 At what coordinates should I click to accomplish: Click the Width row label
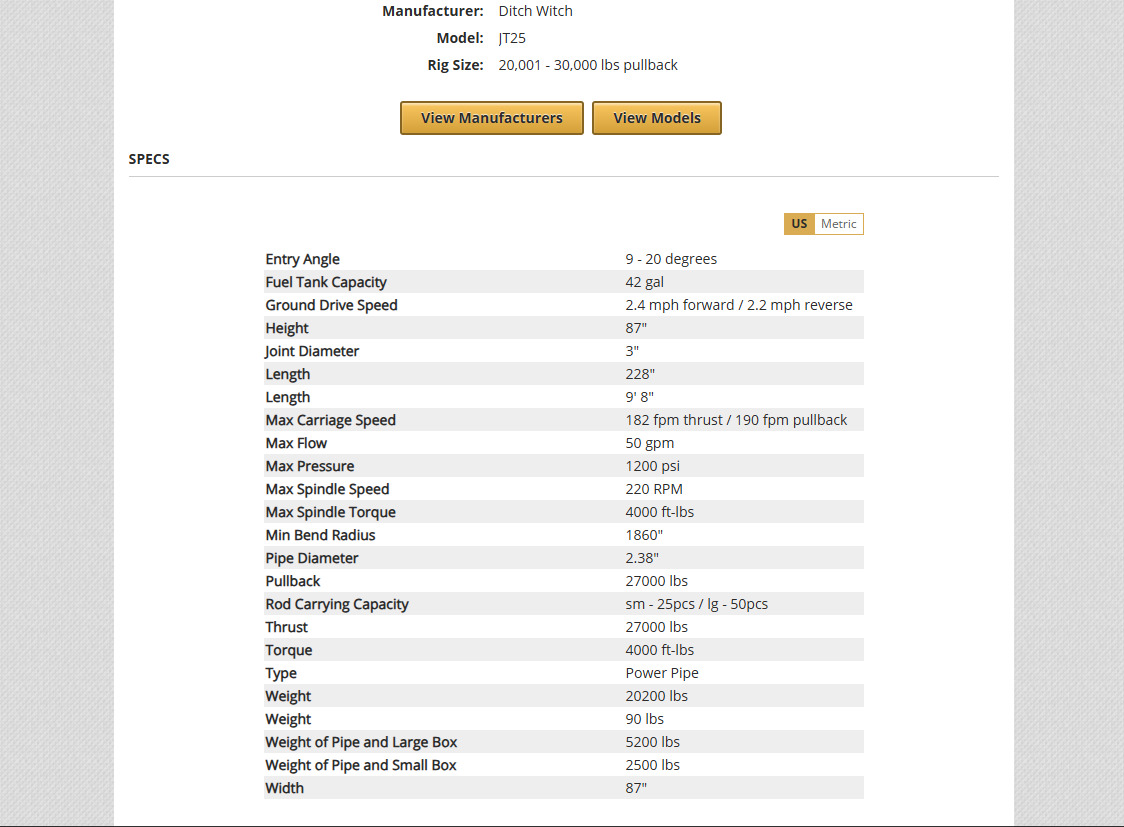pos(285,788)
